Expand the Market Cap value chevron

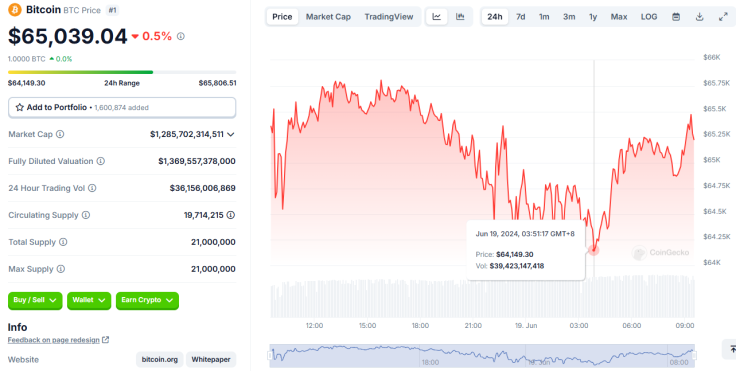click(x=231, y=134)
